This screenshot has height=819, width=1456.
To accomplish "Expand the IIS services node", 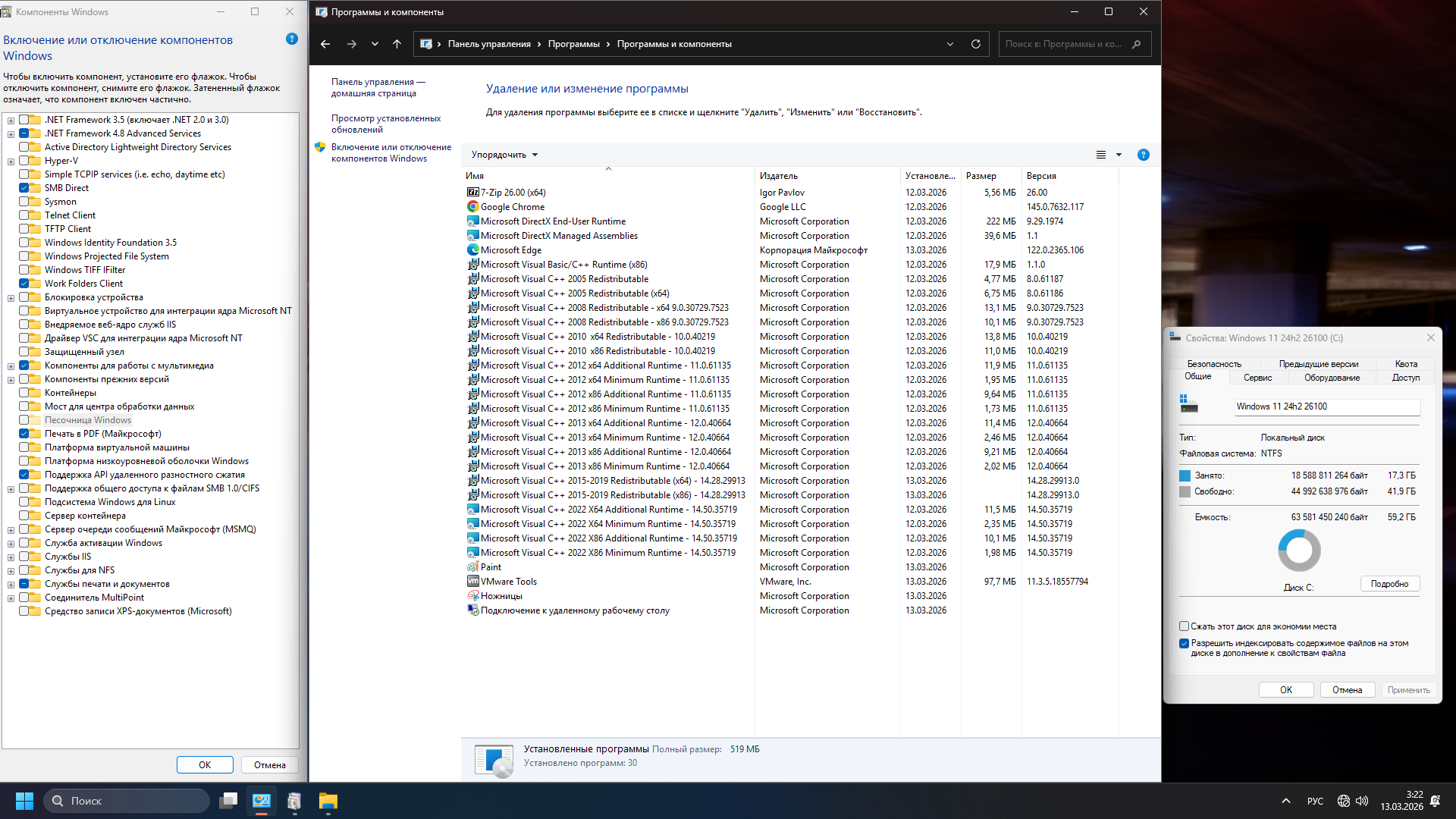I will point(11,557).
